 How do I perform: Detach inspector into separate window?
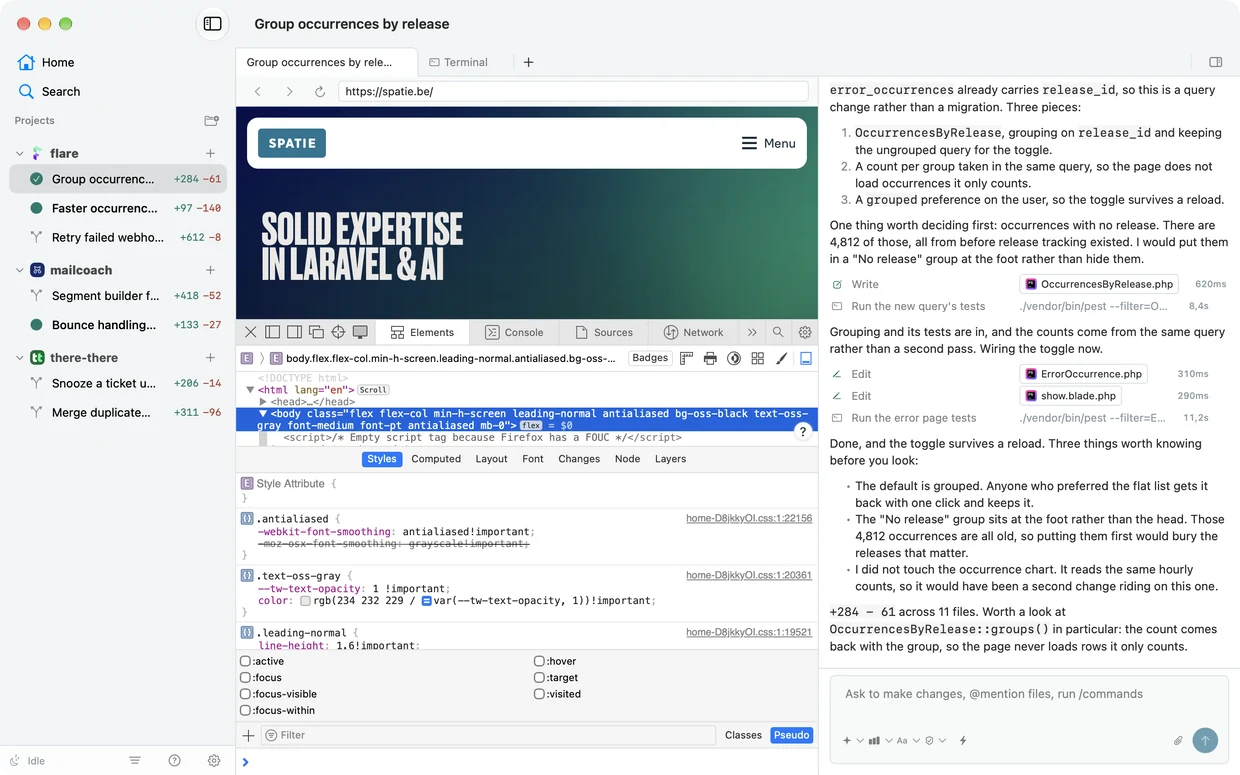coord(316,332)
